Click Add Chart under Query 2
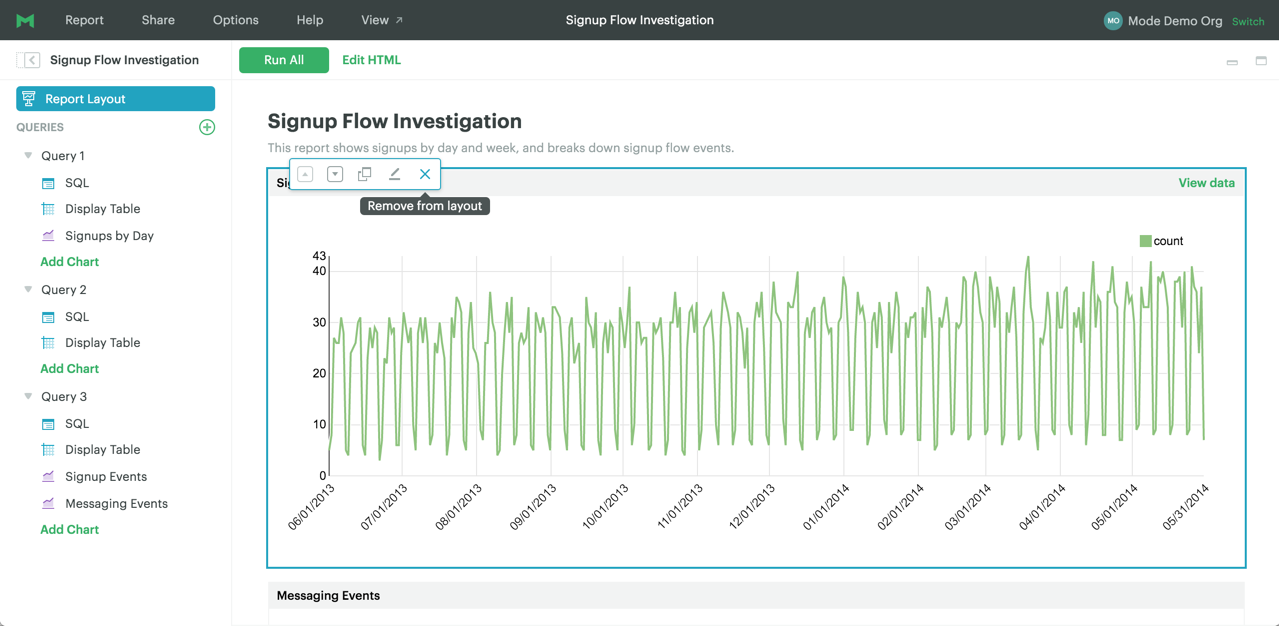1279x626 pixels. click(69, 369)
